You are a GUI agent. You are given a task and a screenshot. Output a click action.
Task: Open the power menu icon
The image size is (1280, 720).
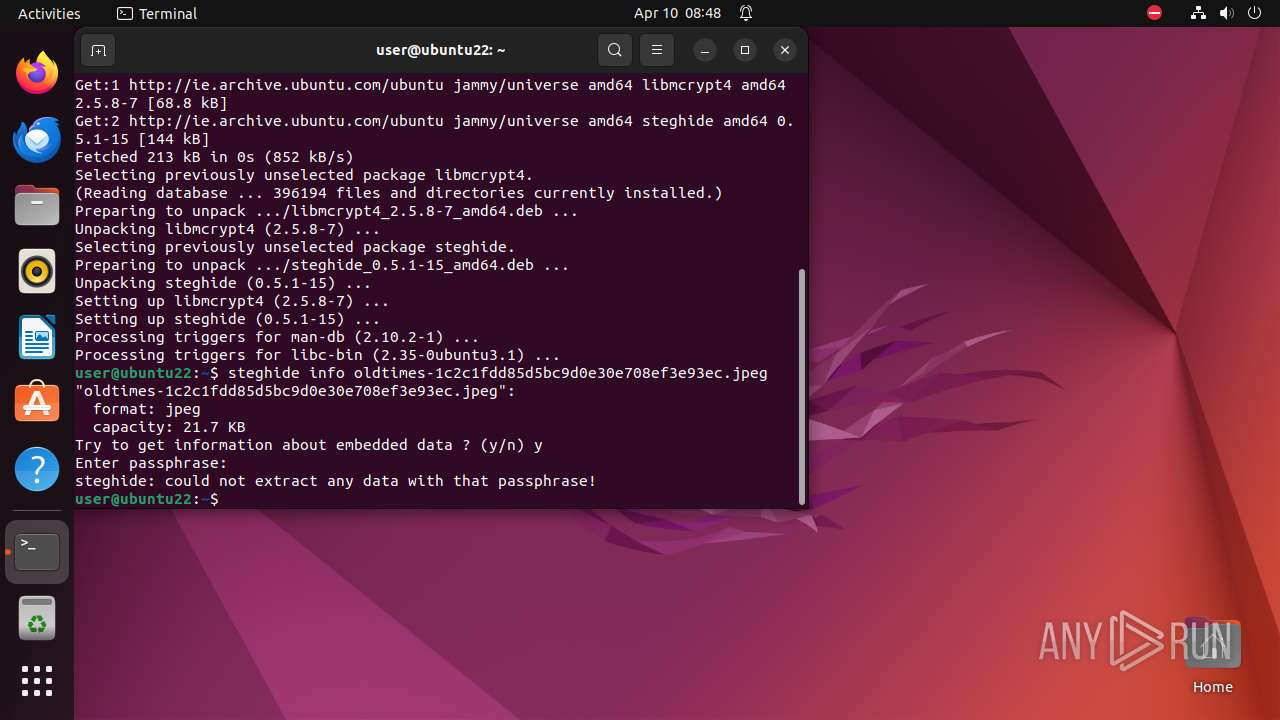(1255, 13)
